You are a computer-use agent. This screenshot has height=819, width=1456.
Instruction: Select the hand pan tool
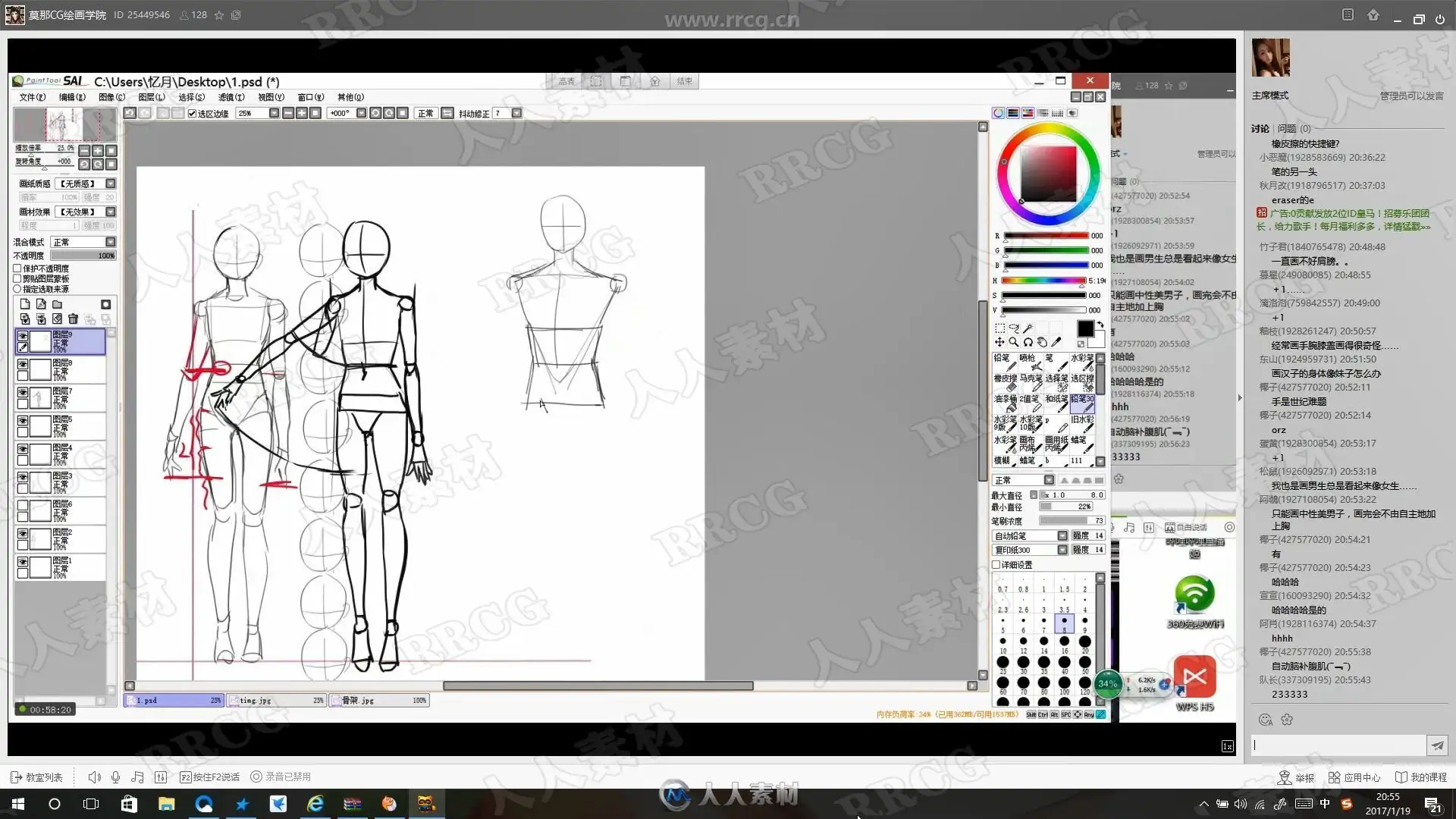[x=1042, y=343]
